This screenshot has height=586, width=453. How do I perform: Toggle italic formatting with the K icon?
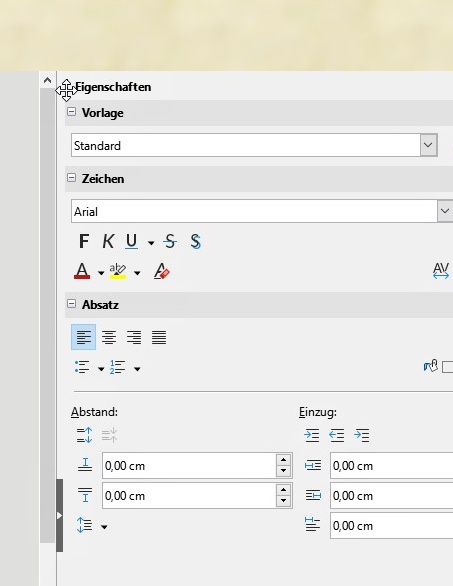click(x=108, y=241)
